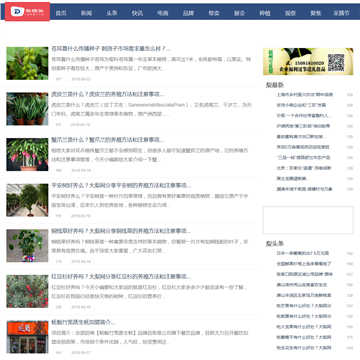Click the 苍耳 plant thumbnail
This screenshot has height=360, width=360.
pos(27,63)
